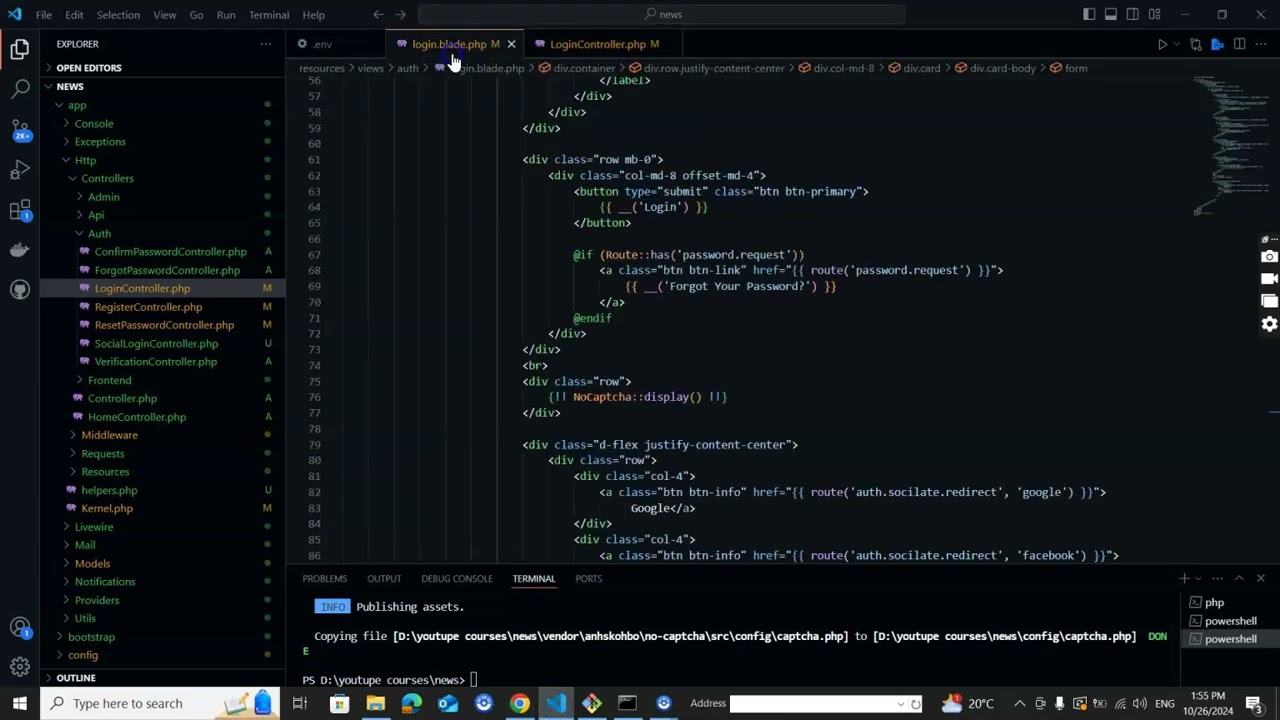Open the GitHub view in the activity bar
The image size is (1280, 720).
click(x=20, y=290)
